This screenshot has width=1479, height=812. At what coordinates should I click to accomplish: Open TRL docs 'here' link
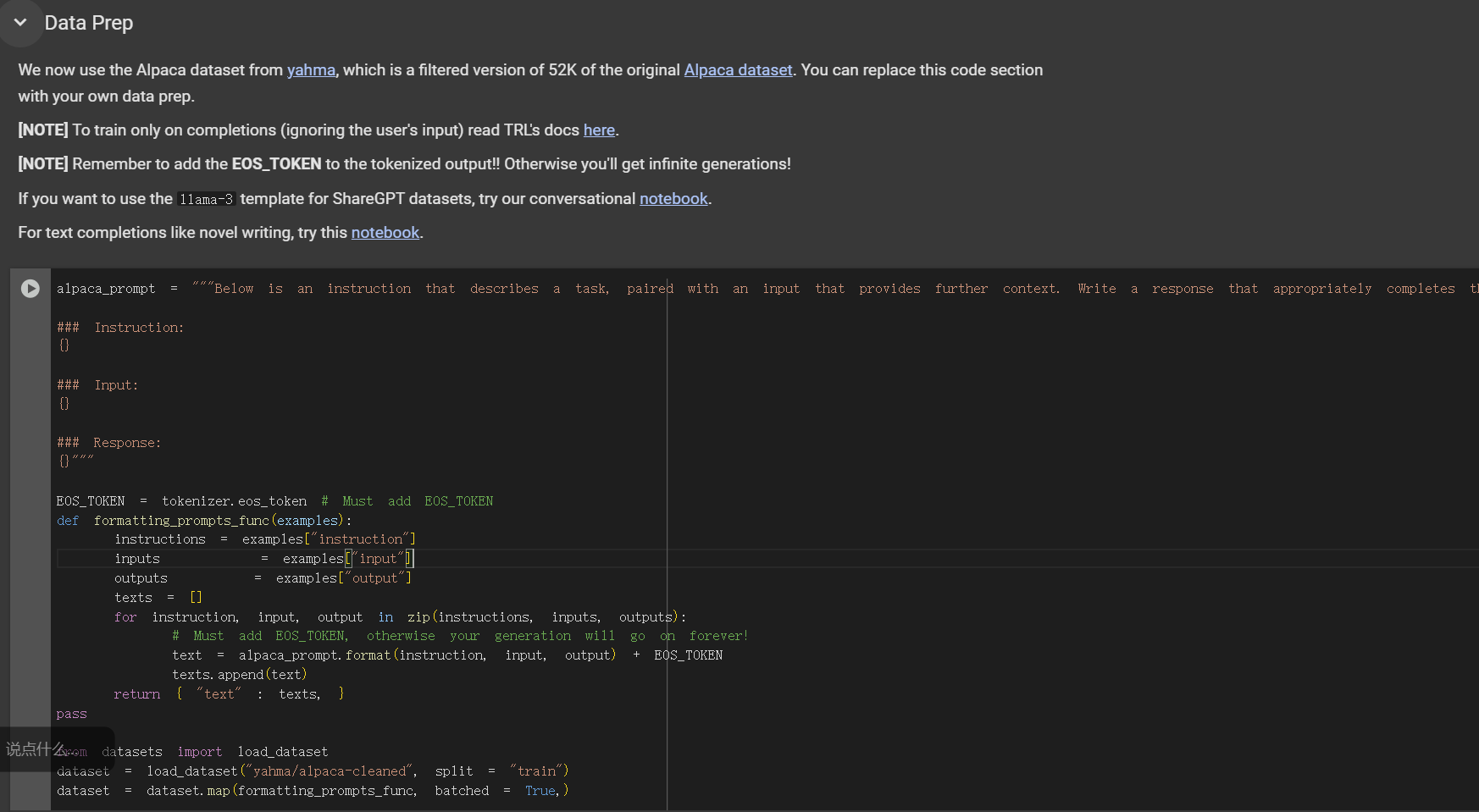pos(599,130)
